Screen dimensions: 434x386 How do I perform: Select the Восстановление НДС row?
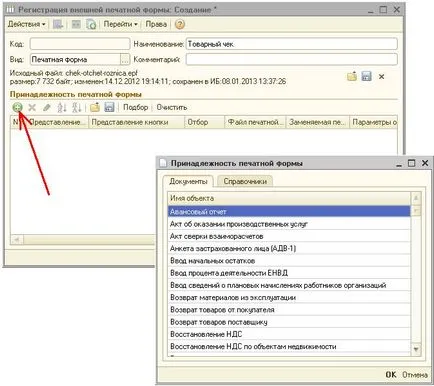(289, 334)
